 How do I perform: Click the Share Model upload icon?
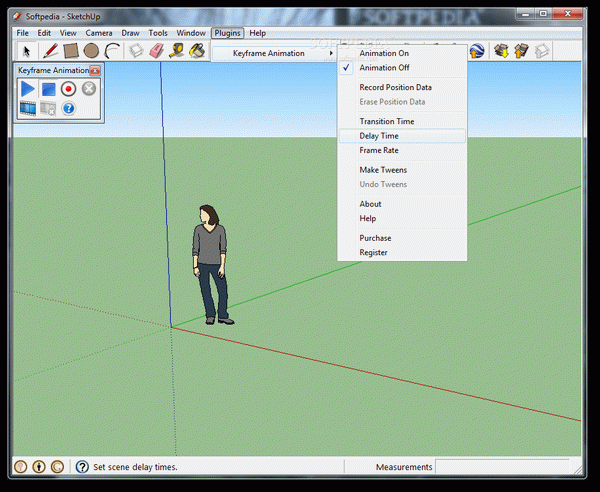click(521, 51)
